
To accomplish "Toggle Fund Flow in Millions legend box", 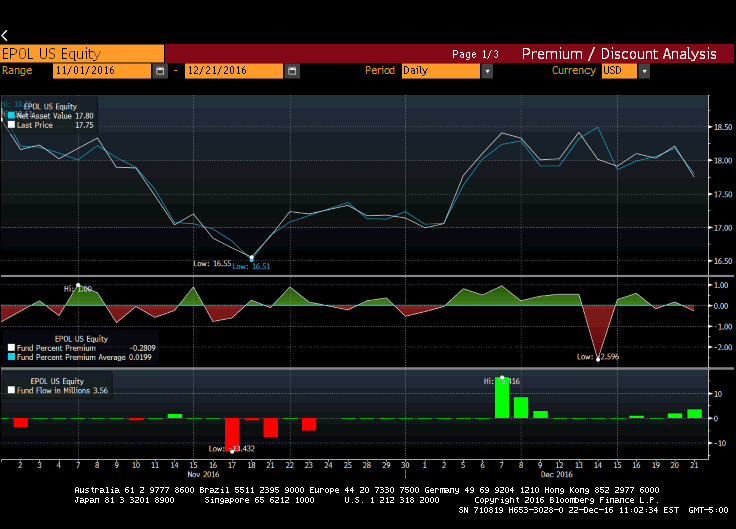I will 12,390.
